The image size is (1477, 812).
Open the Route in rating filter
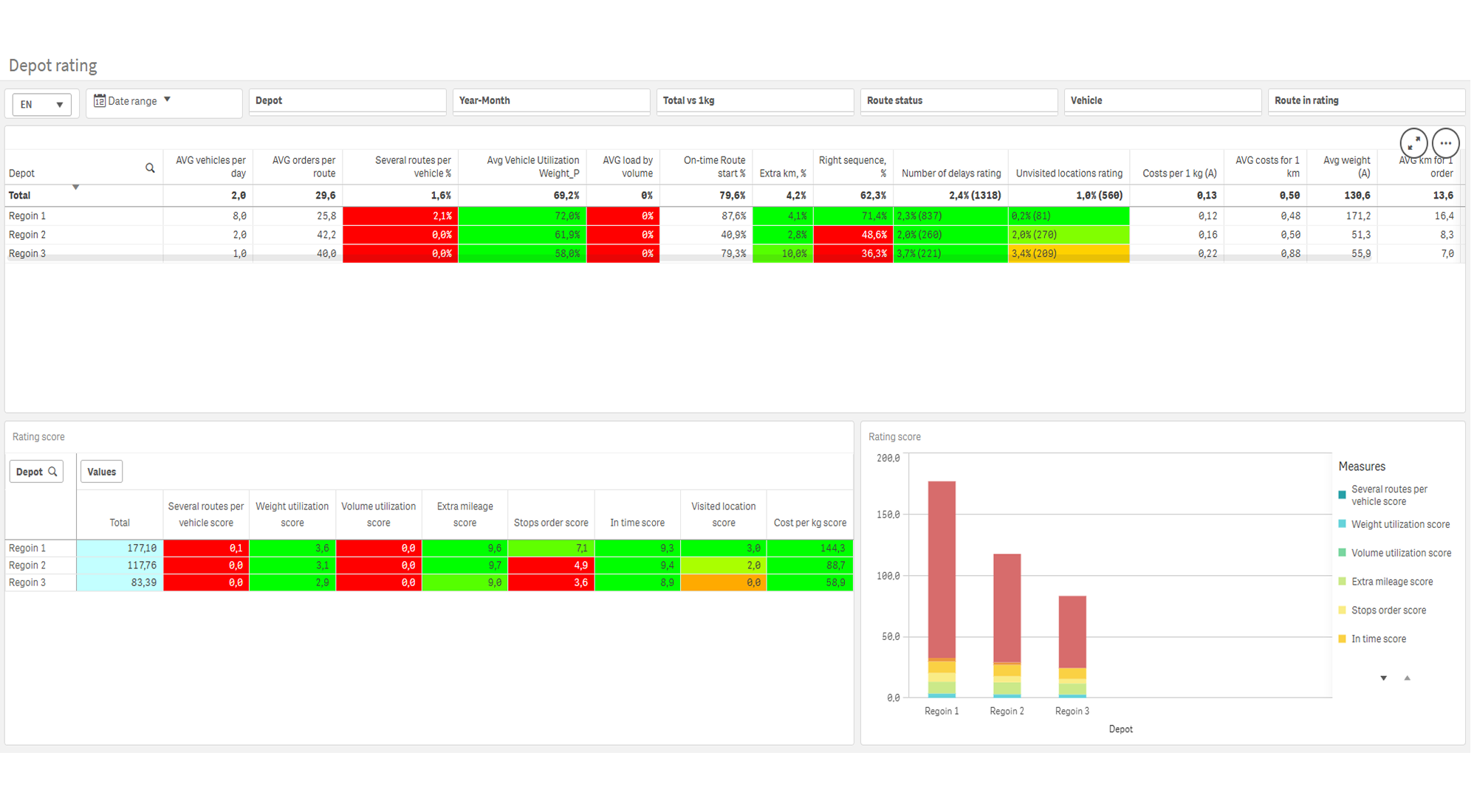[x=1366, y=101]
